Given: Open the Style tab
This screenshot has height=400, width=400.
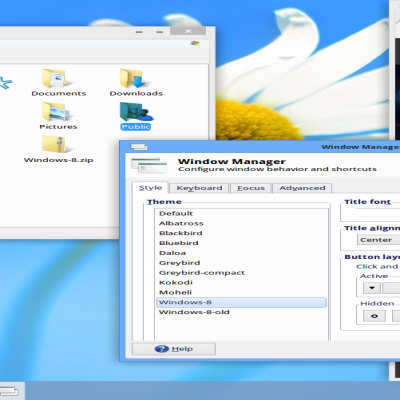Looking at the screenshot, I should (150, 188).
